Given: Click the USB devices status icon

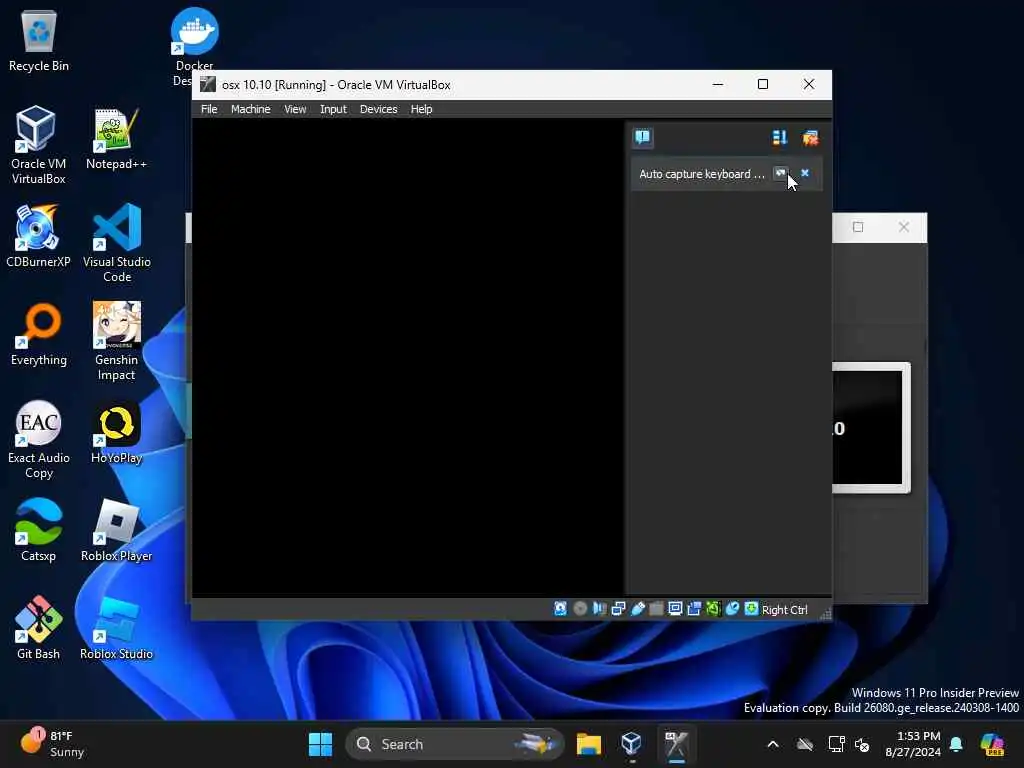Looking at the screenshot, I should click(x=637, y=609).
